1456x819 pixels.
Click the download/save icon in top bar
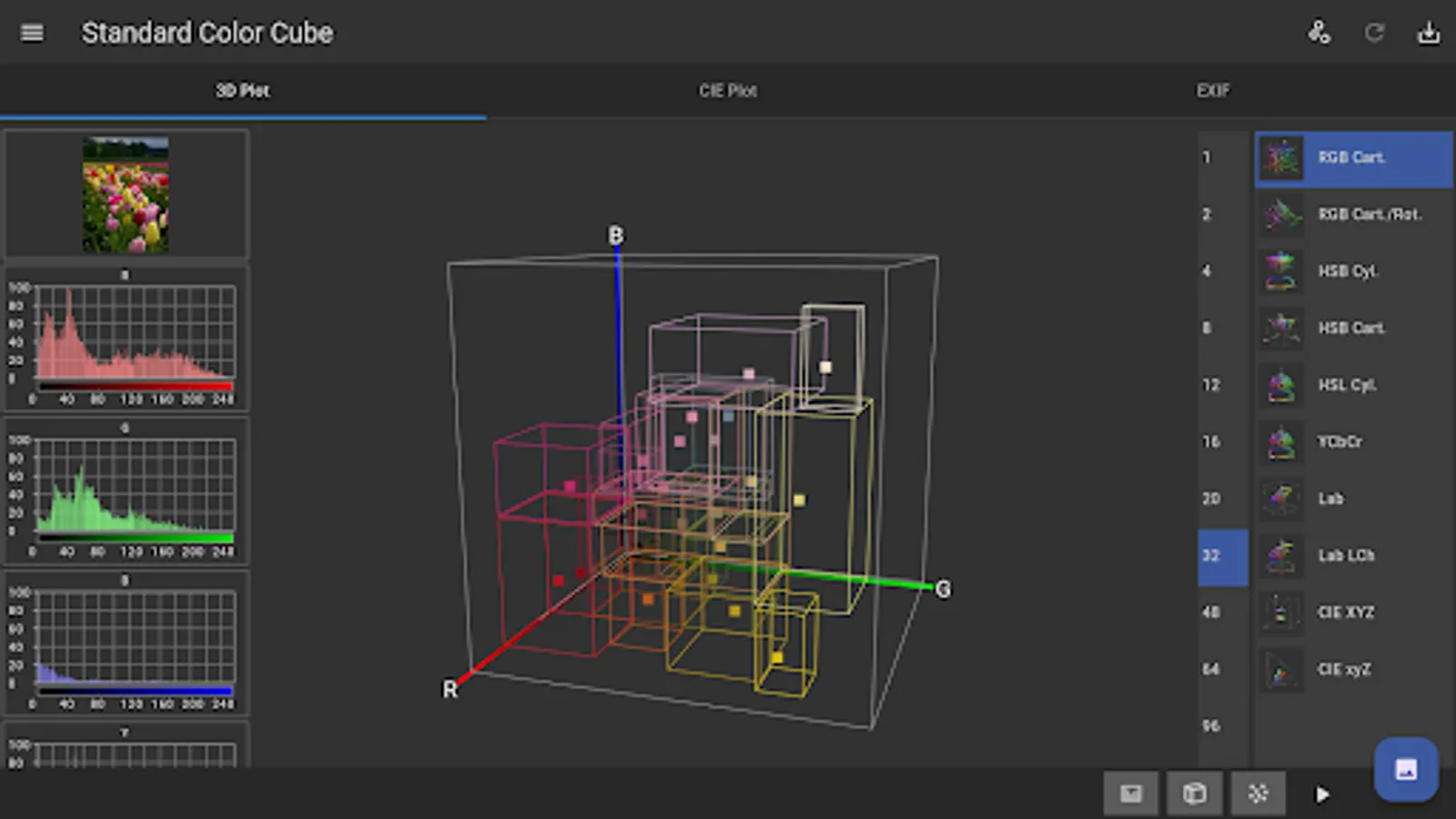[x=1429, y=34]
